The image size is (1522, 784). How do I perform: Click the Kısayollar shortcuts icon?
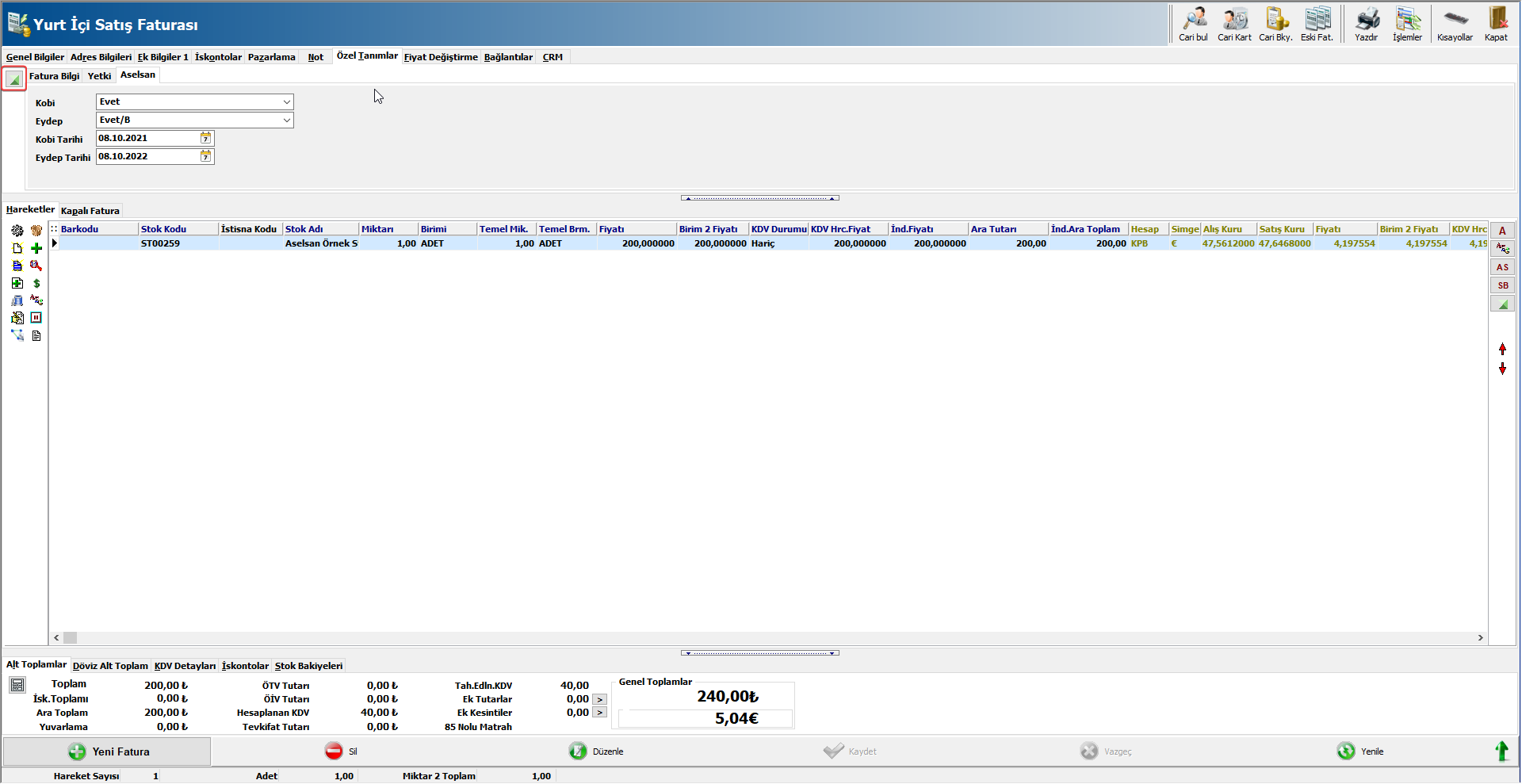(x=1455, y=20)
